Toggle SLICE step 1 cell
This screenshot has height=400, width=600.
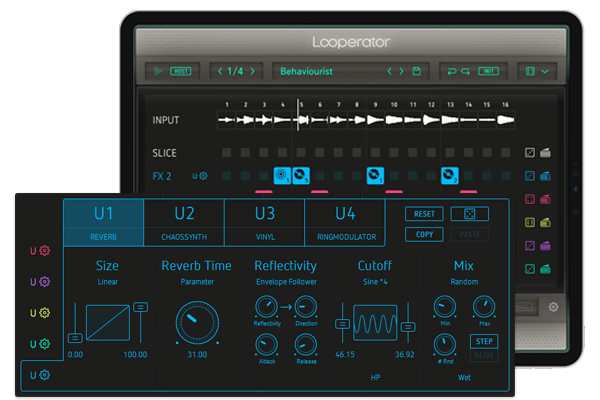point(227,153)
